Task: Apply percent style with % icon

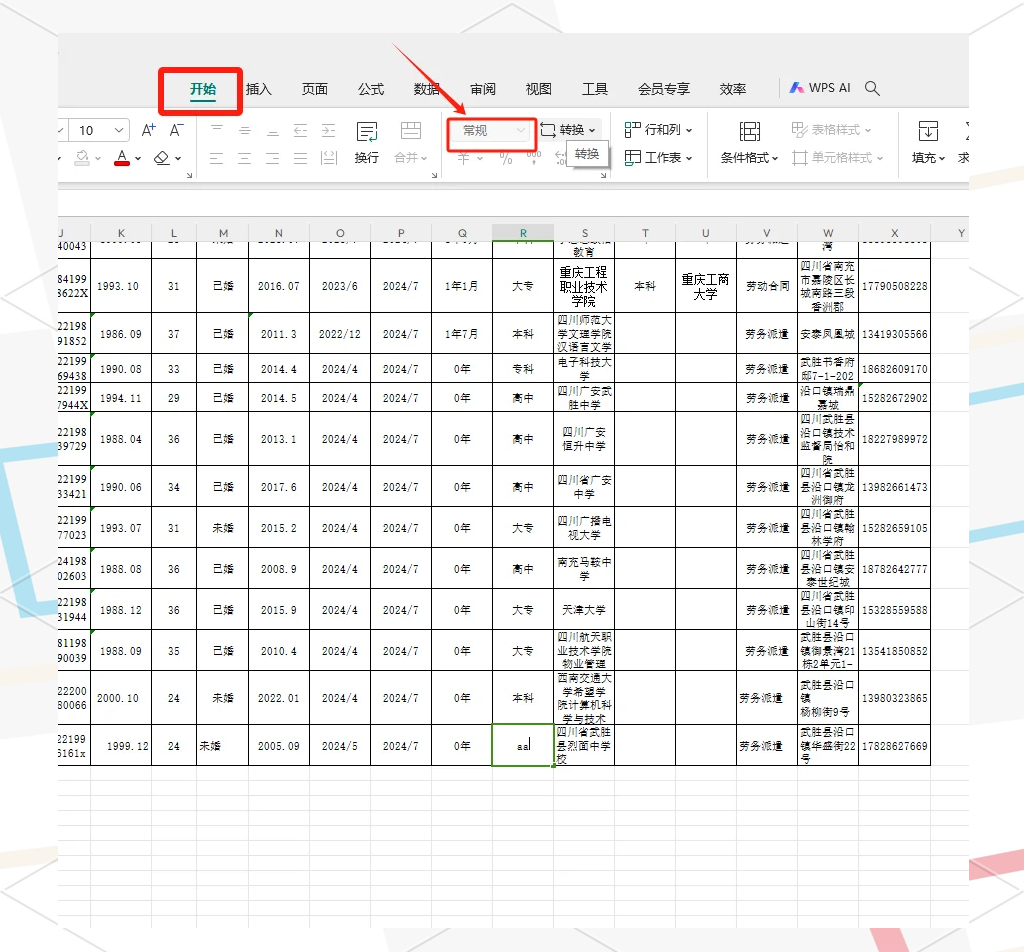Action: pyautogui.click(x=506, y=157)
